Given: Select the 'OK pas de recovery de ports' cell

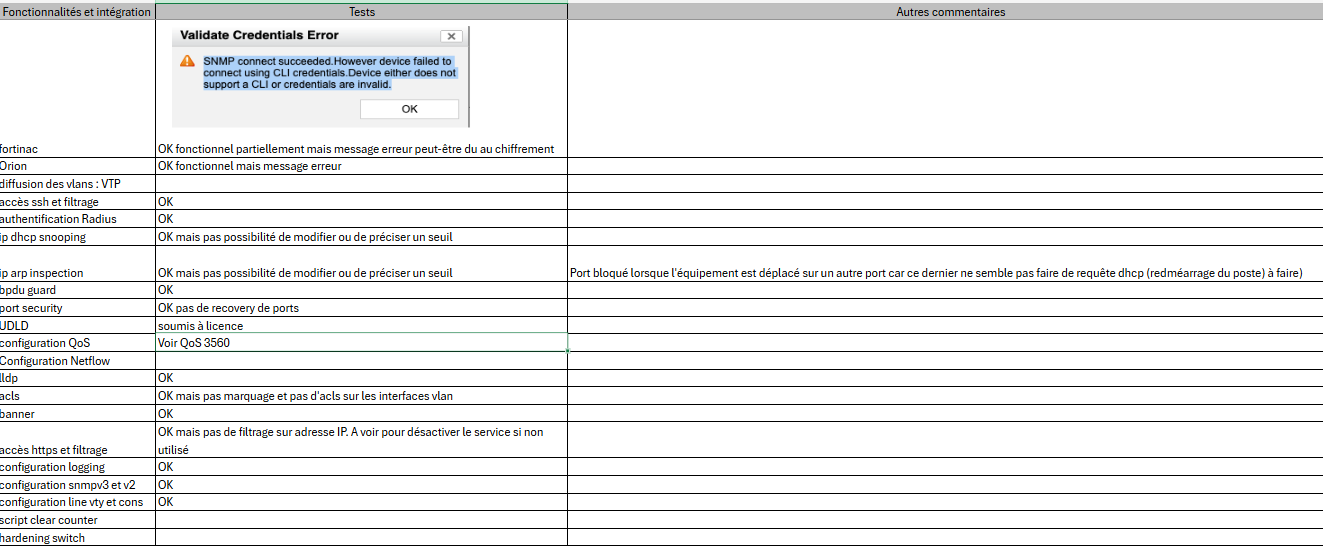Looking at the screenshot, I should click(x=361, y=308).
